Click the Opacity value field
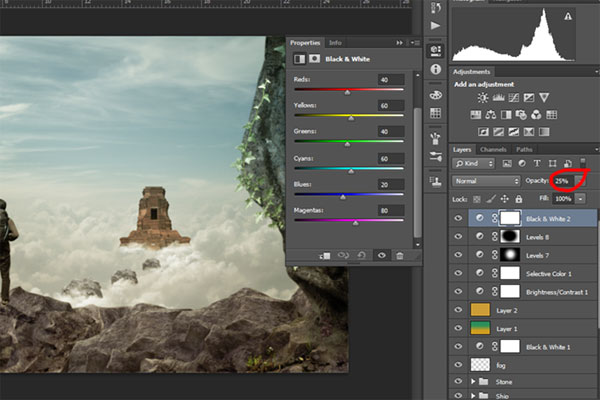600x400 pixels. 563,181
